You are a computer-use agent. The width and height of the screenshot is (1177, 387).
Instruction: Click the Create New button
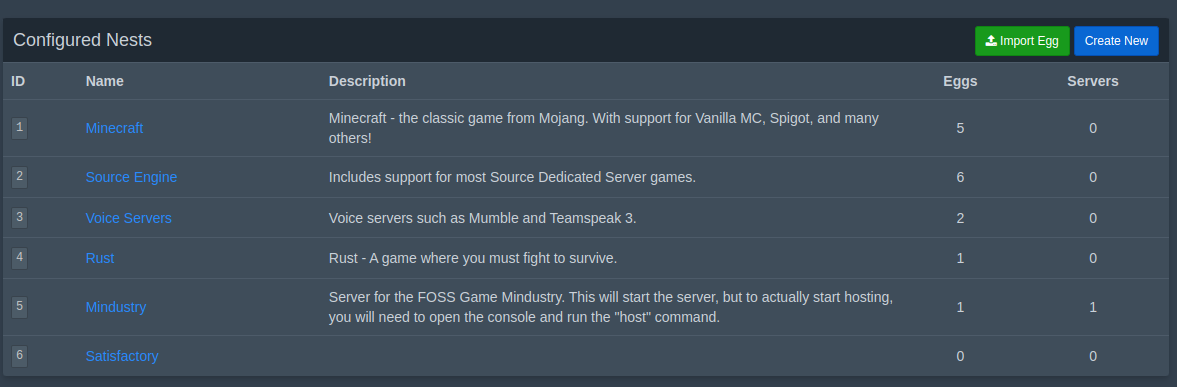pyautogui.click(x=1116, y=40)
